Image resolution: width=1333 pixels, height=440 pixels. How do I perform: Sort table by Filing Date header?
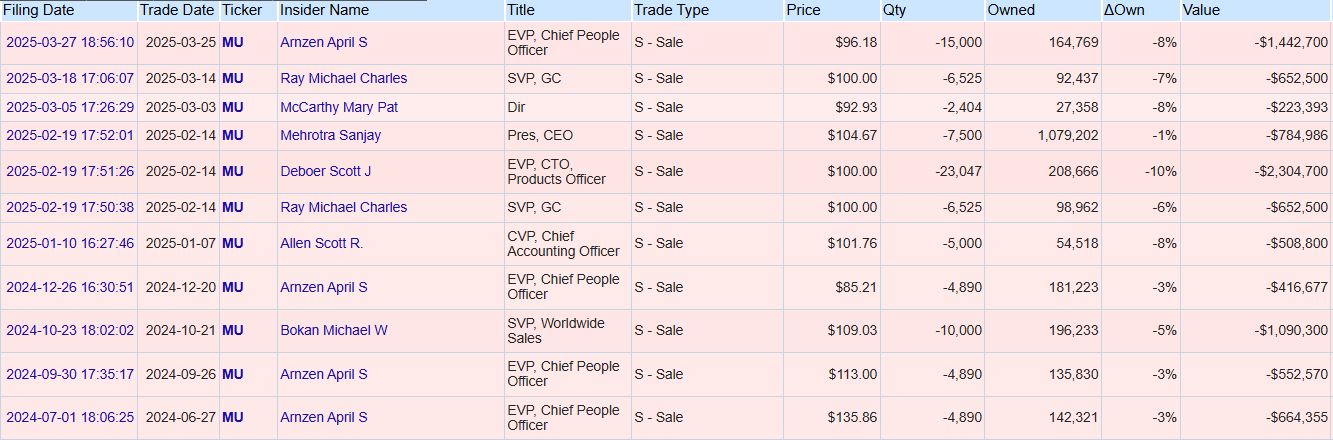38,10
